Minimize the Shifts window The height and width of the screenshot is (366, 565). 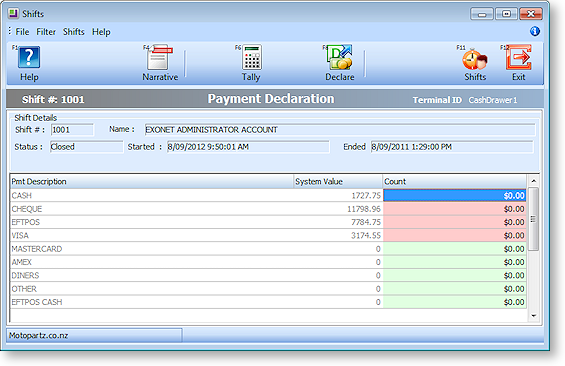coord(482,14)
